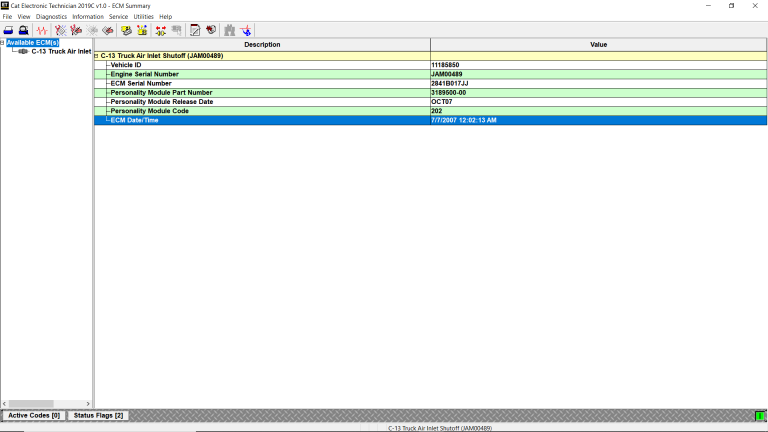Click the value OCT07
The height and width of the screenshot is (432, 768).
(441, 102)
